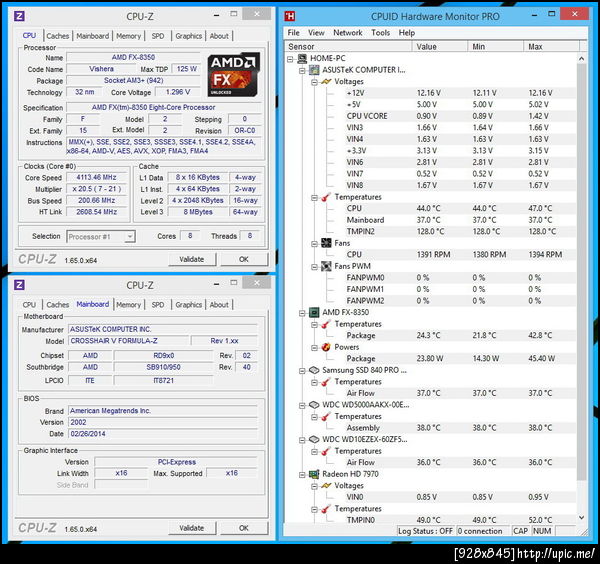The height and width of the screenshot is (564, 600).
Task: Click the CPU-Z logo in top window title bar
Action: point(19,16)
